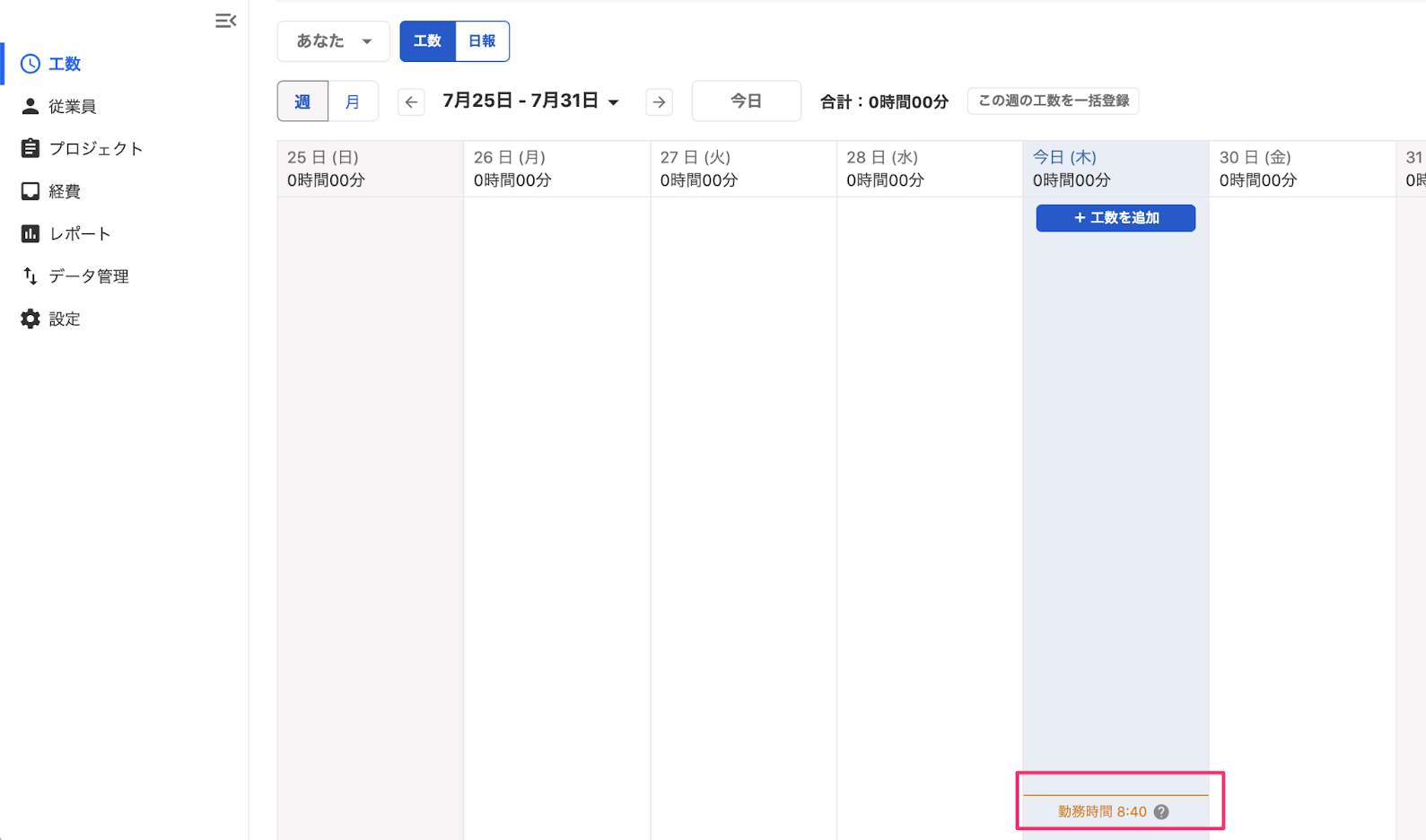The image size is (1426, 840).
Task: Select the 28 日 (水) column header
Action: click(x=930, y=169)
